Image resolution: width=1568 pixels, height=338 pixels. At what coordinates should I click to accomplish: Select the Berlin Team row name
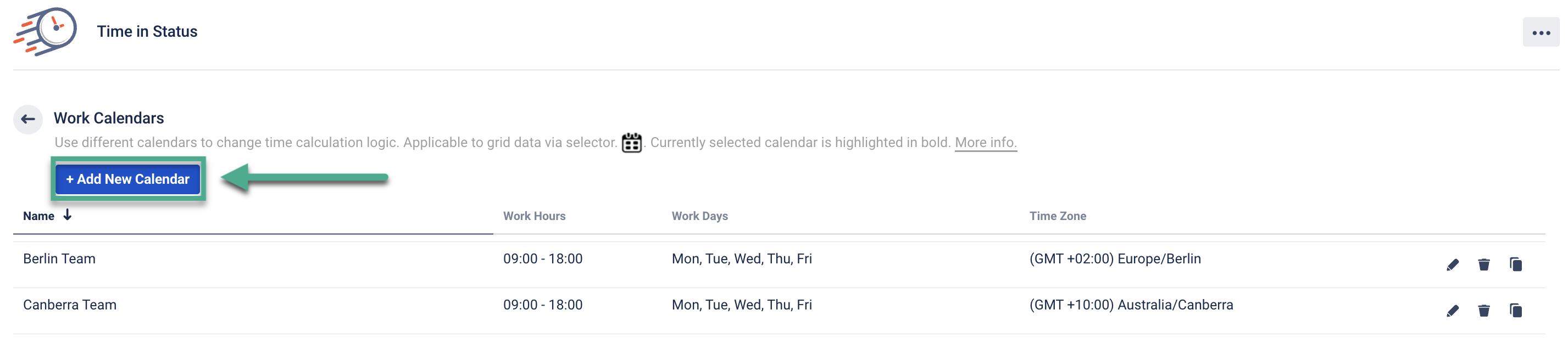(59, 259)
